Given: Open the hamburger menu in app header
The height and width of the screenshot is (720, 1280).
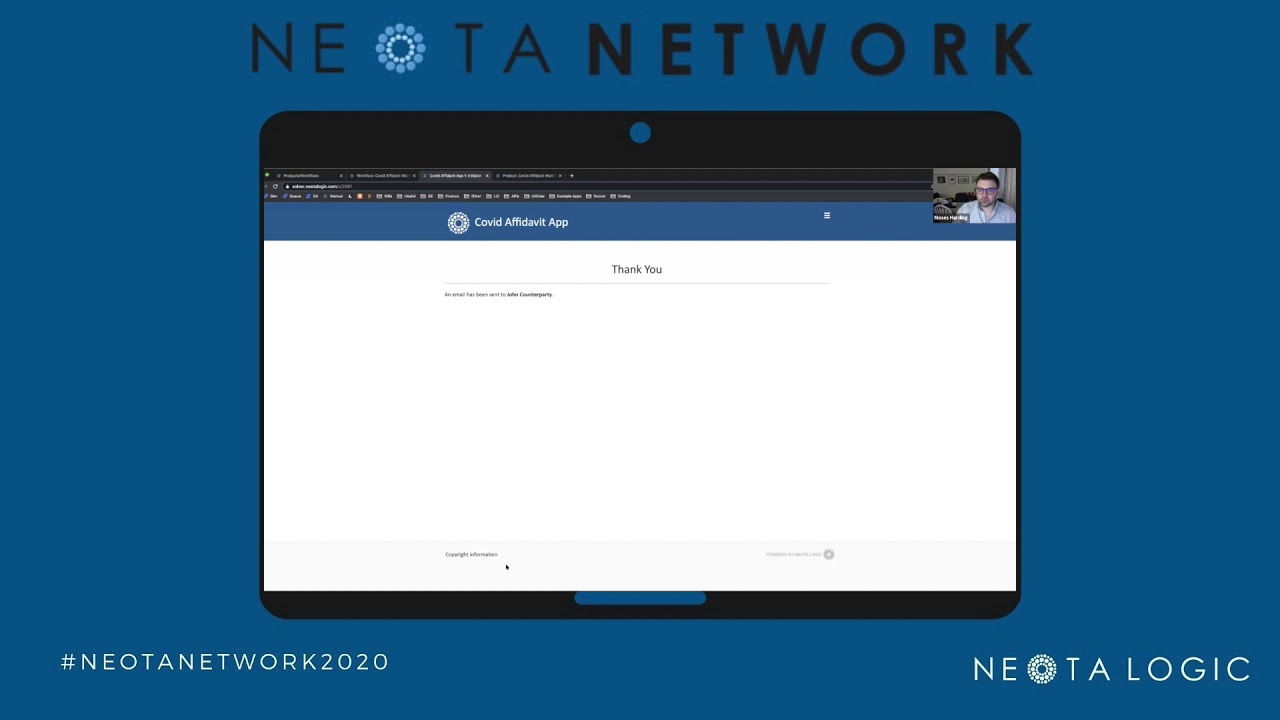Looking at the screenshot, I should [x=827, y=215].
